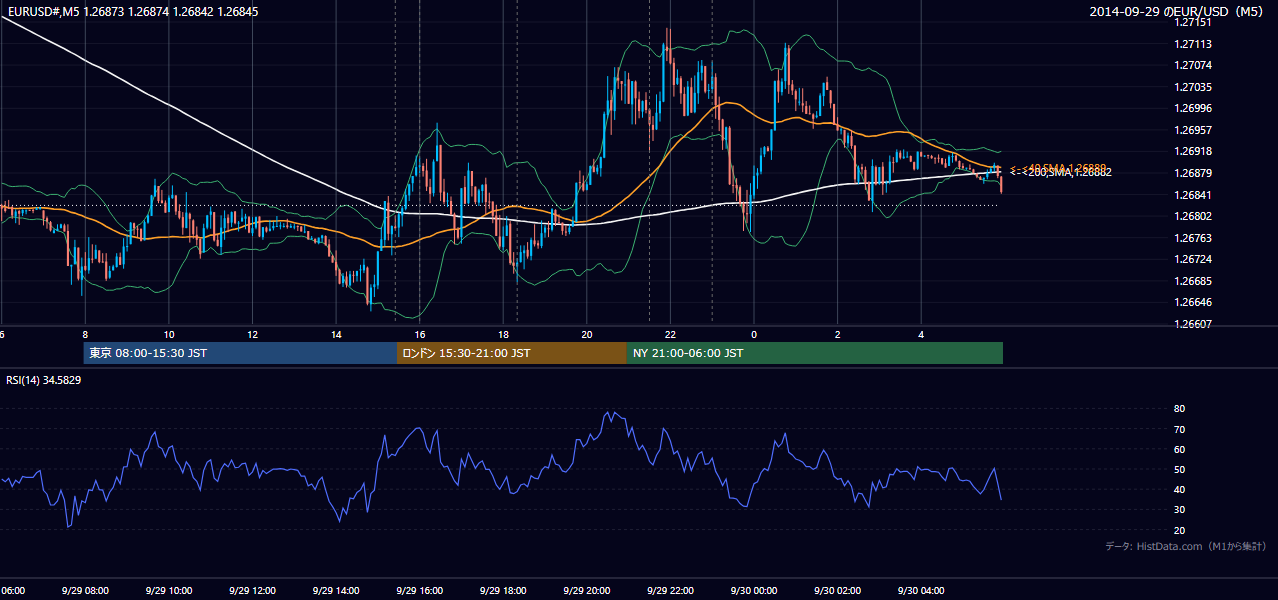Click hour mark 14 under the price chart
Image resolution: width=1278 pixels, height=600 pixels.
336,334
